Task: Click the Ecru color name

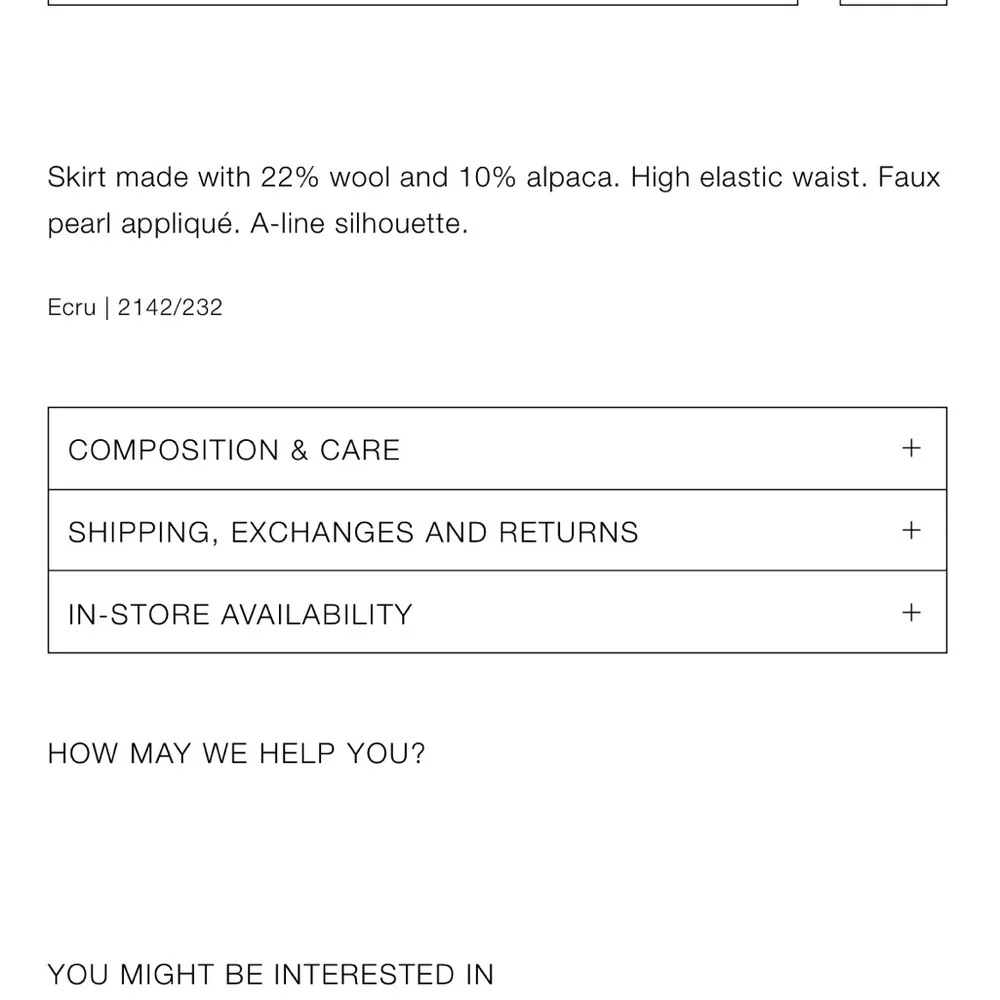Action: [71, 307]
